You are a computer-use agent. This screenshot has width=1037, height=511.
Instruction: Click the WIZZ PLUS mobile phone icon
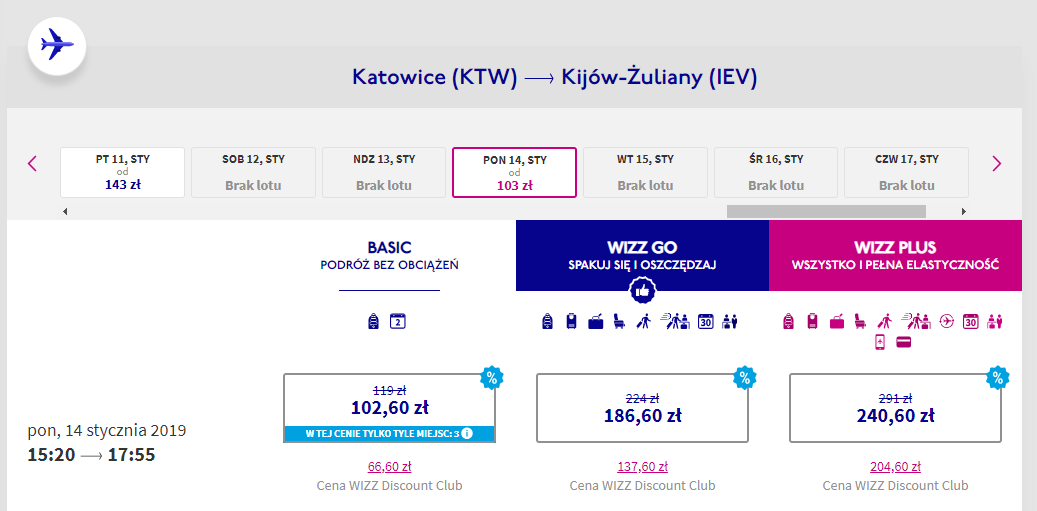click(x=880, y=342)
